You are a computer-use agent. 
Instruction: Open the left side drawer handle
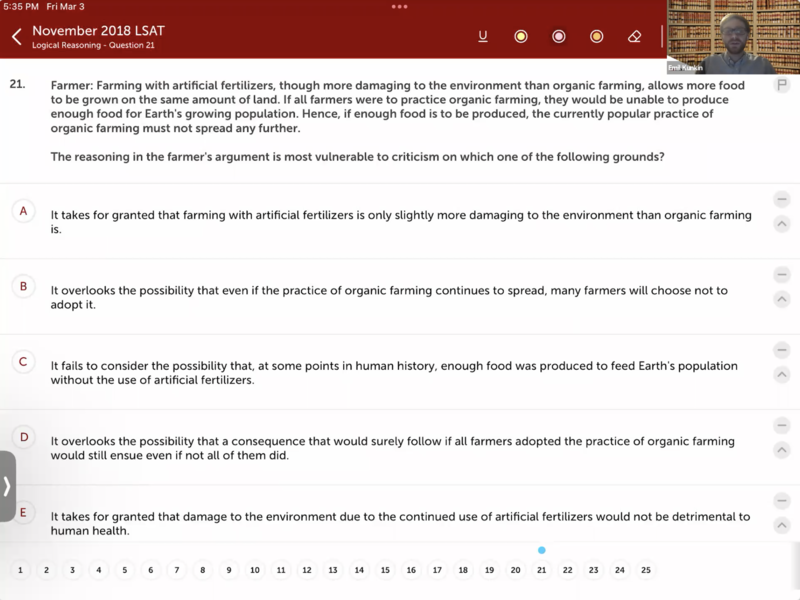coord(7,486)
